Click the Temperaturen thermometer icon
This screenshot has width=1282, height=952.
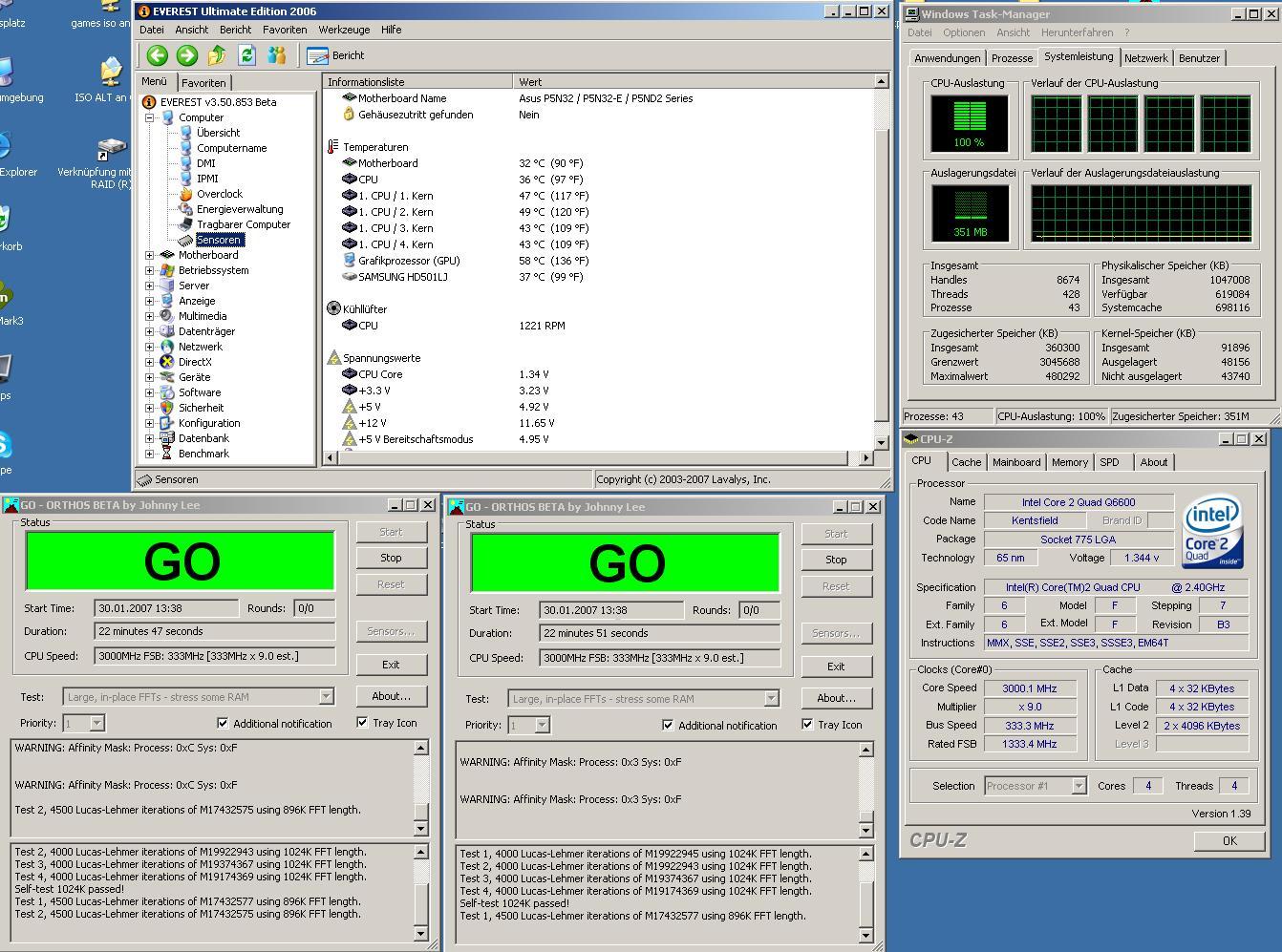coord(332,147)
